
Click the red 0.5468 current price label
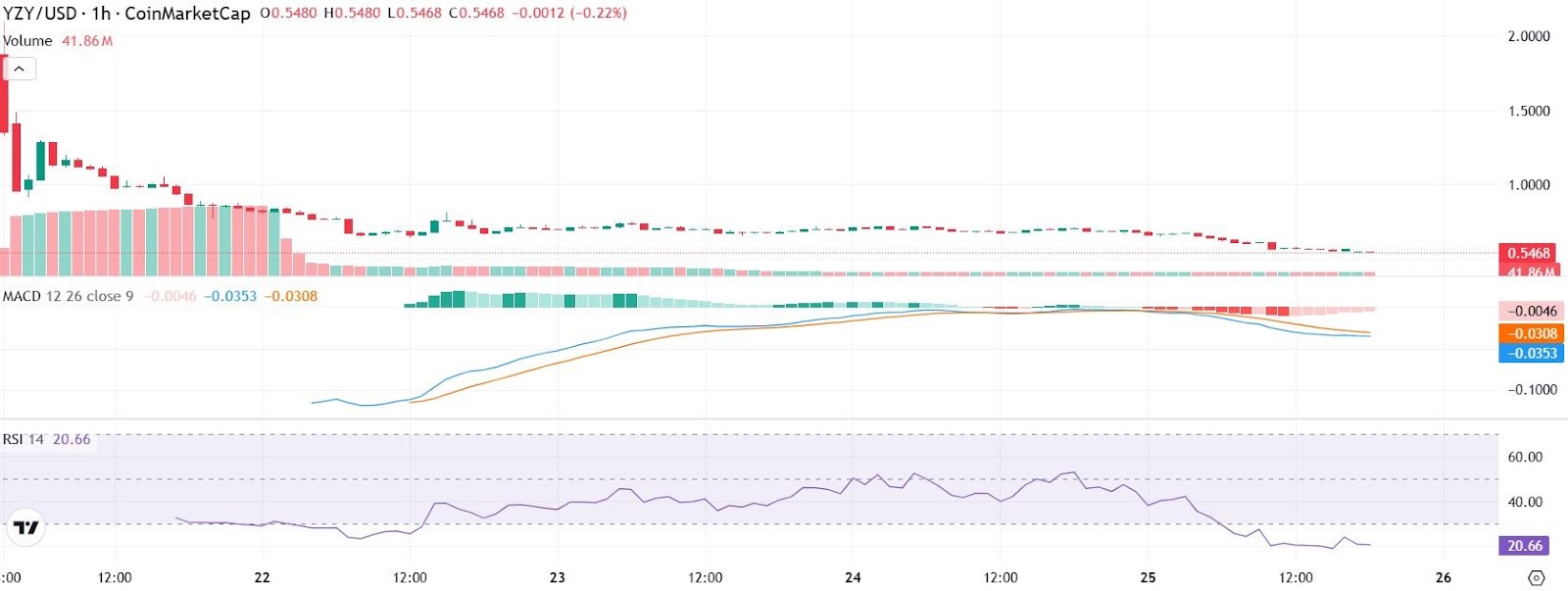pos(1528,253)
